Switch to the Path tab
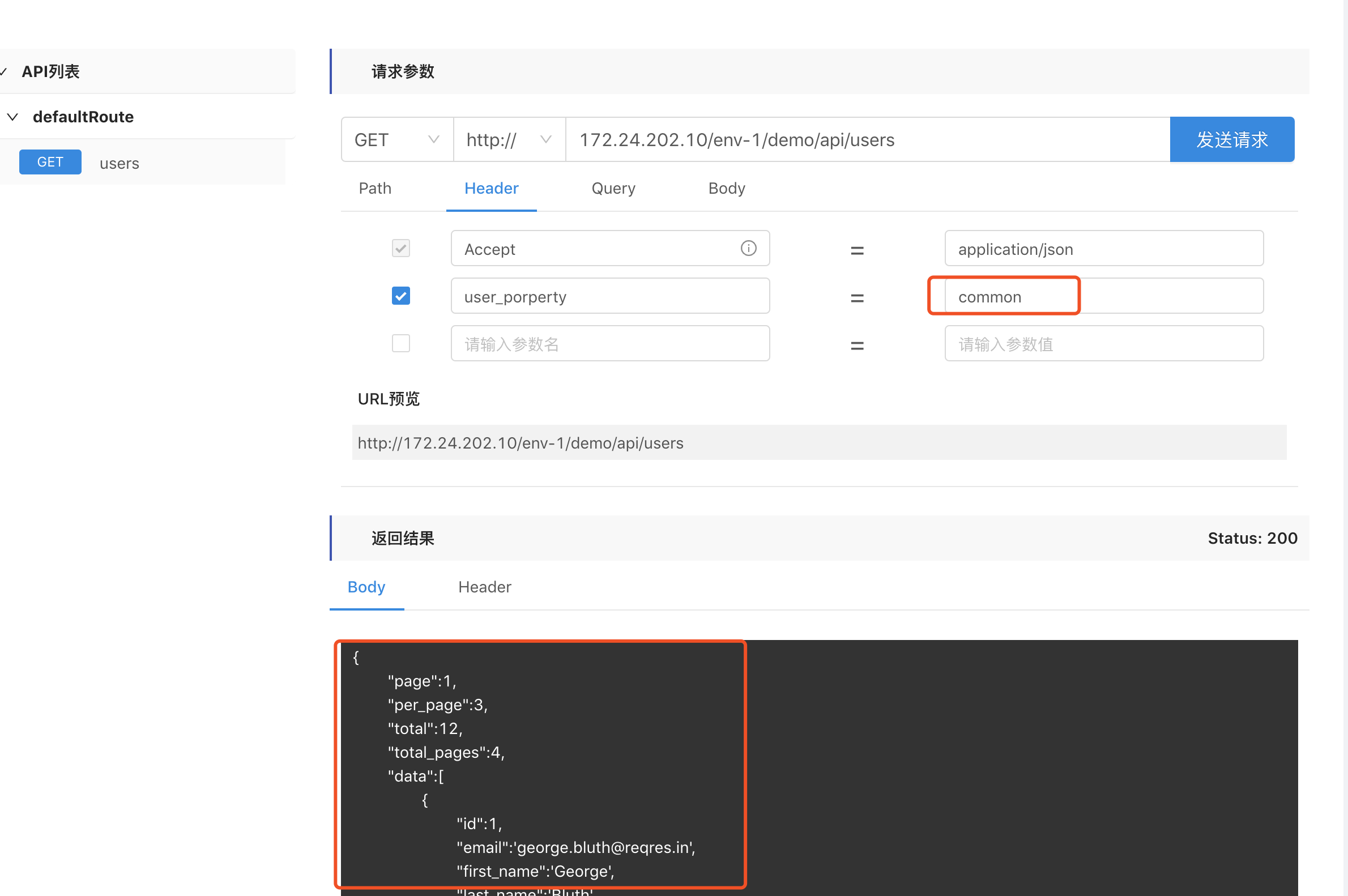 coord(375,189)
